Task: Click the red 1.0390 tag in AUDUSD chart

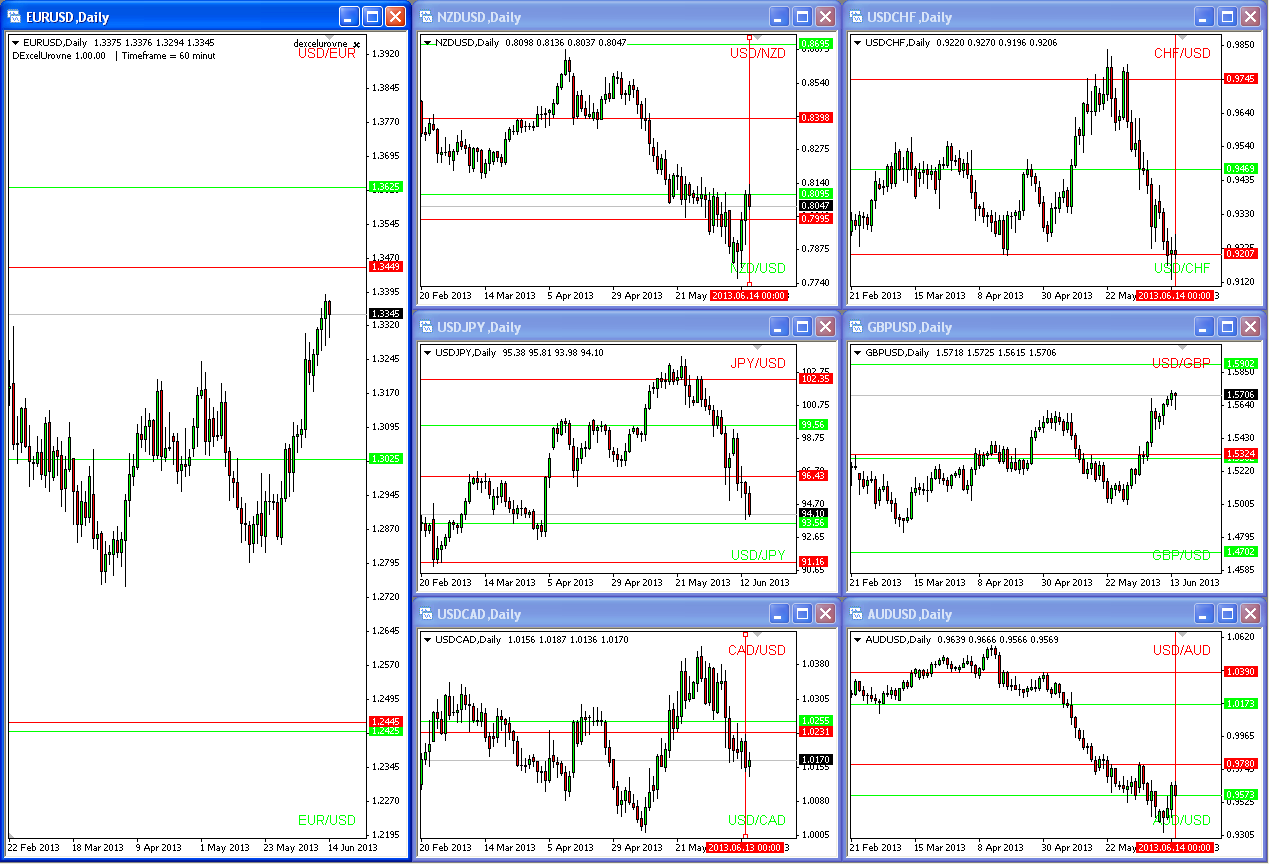Action: (x=1240, y=672)
